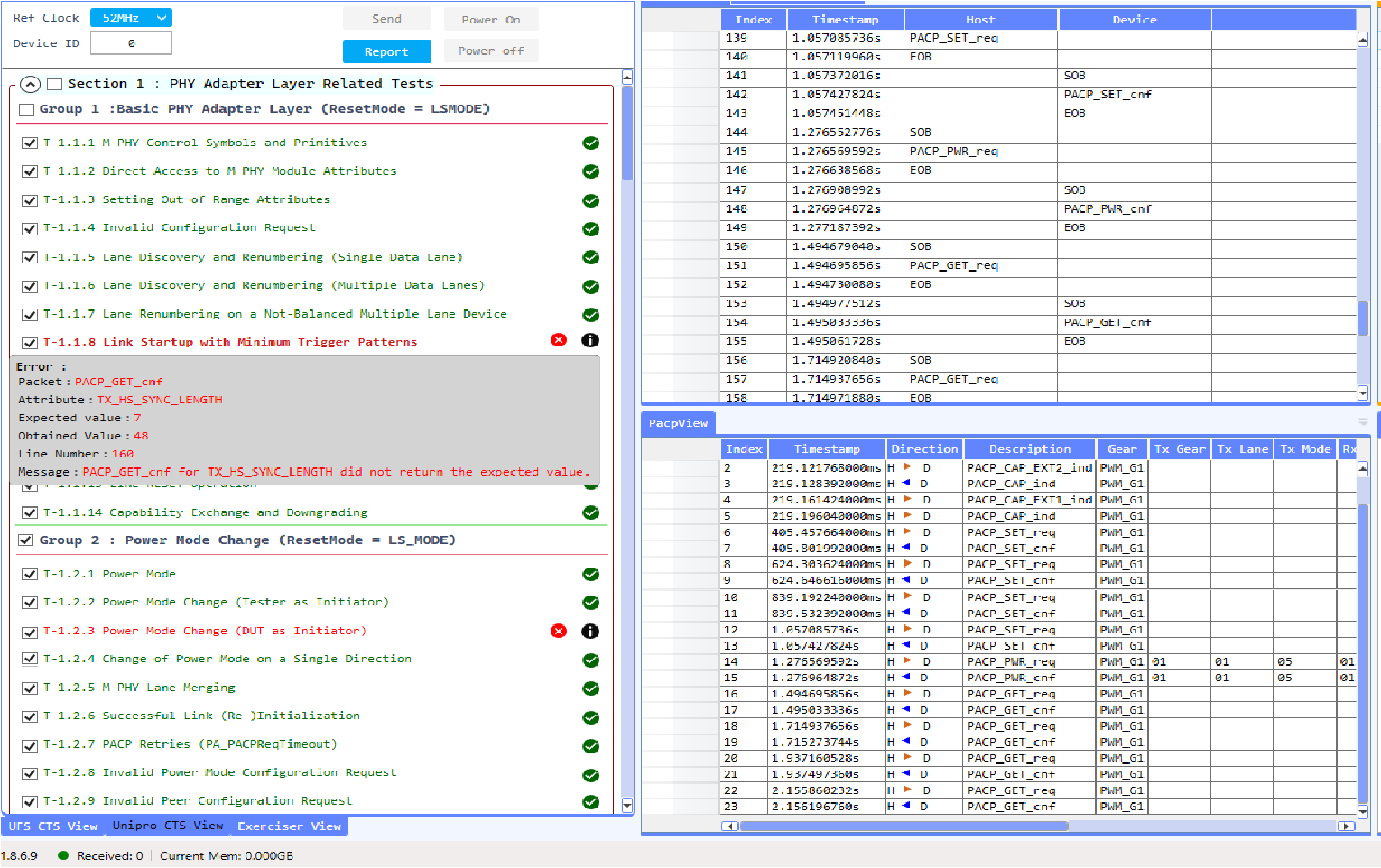Viewport: 1381px width, 868px height.
Task: Click the green pass icon for T-1.1.1
Action: click(591, 143)
